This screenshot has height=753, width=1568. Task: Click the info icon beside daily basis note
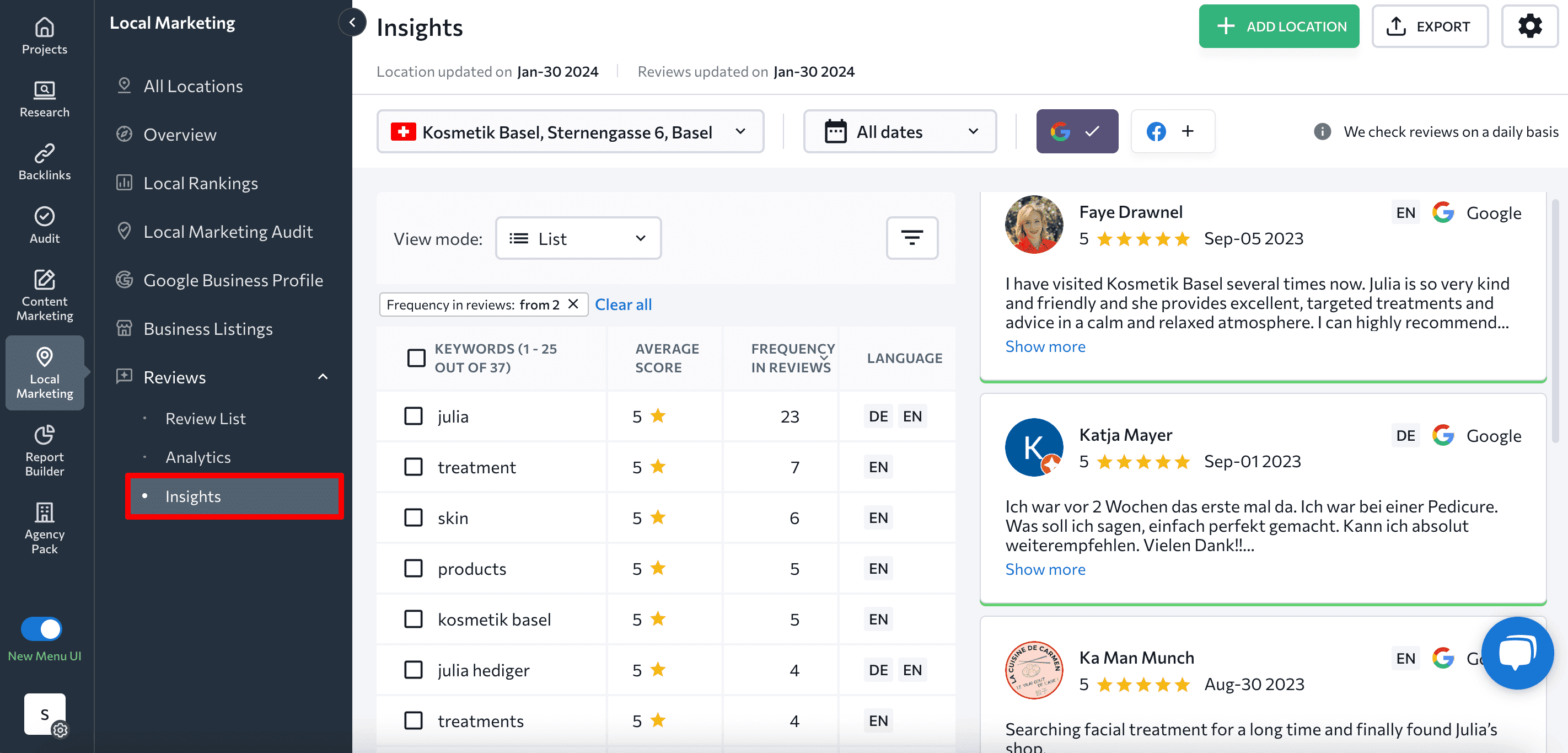1322,132
